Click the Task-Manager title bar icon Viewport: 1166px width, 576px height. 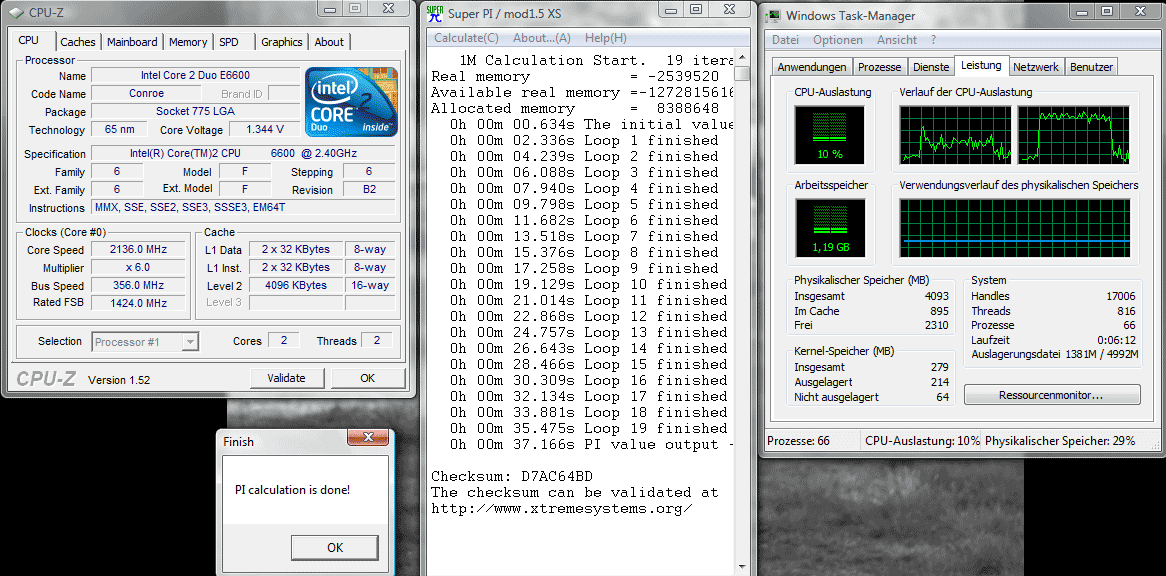click(773, 15)
